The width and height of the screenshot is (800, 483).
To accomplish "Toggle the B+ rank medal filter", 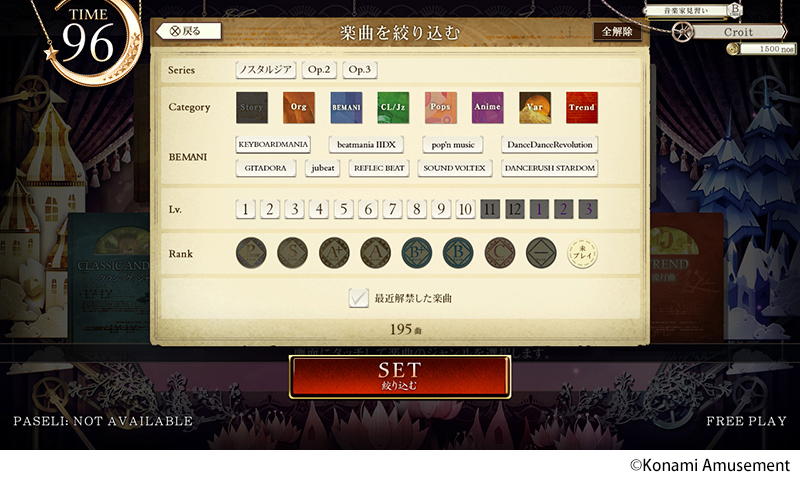I will pyautogui.click(x=417, y=252).
